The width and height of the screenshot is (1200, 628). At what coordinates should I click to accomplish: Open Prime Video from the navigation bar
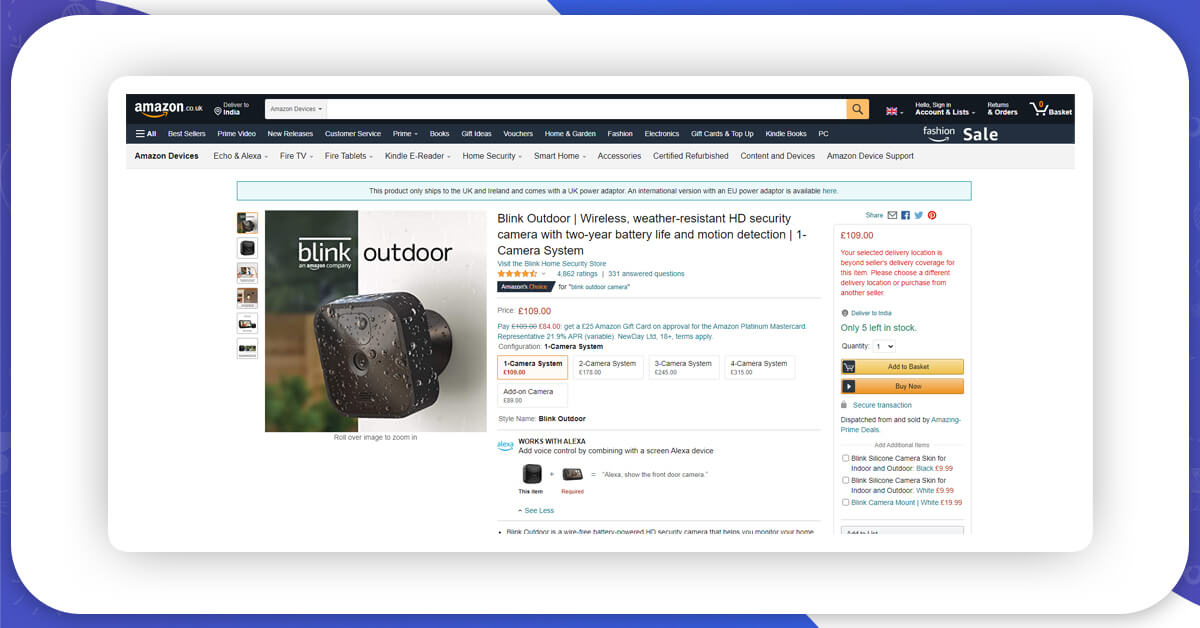click(x=236, y=133)
